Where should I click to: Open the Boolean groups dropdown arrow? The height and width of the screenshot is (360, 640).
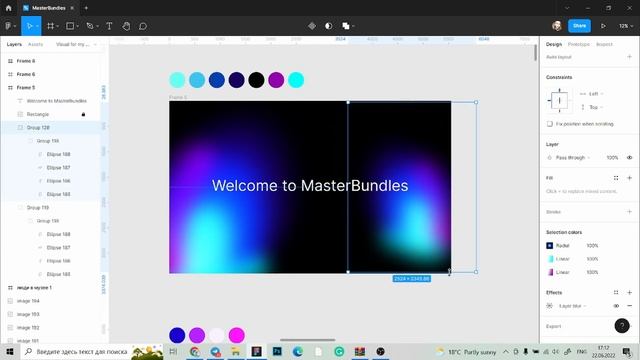coord(353,26)
